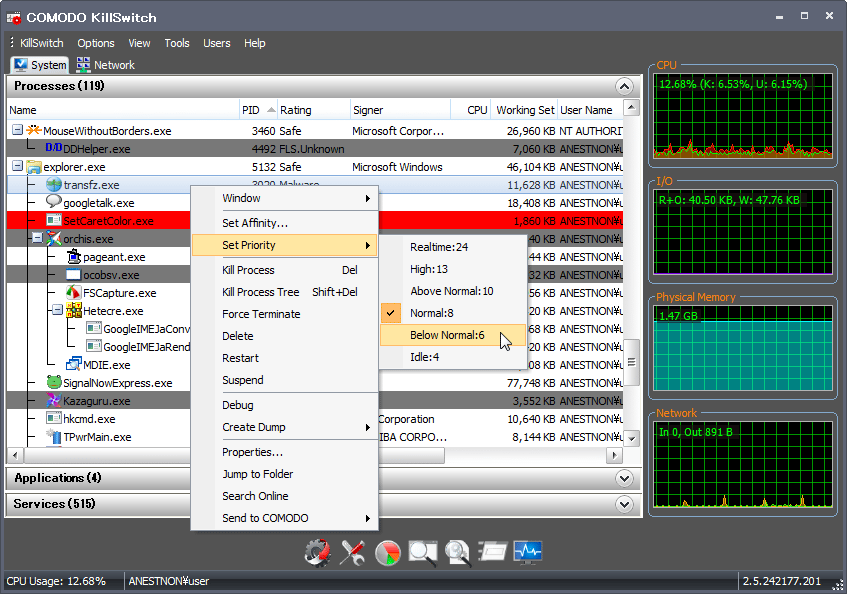Click the orchis.exe icon
Viewport: 847px width, 594px height.
tap(54, 238)
